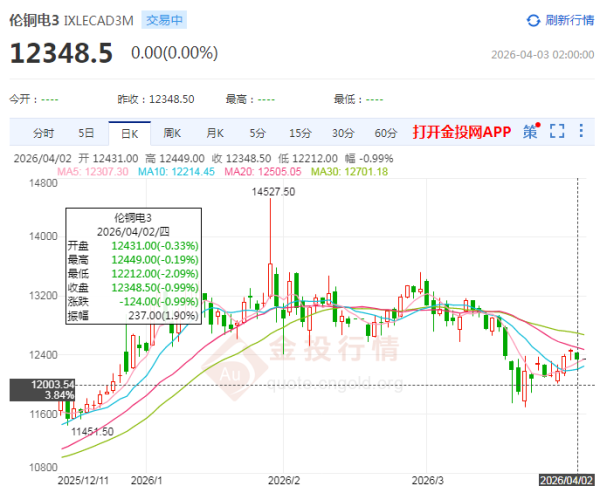This screenshot has height=486, width=600.
Task: Switch to 周K weekly candlestick view
Action: tap(172, 133)
